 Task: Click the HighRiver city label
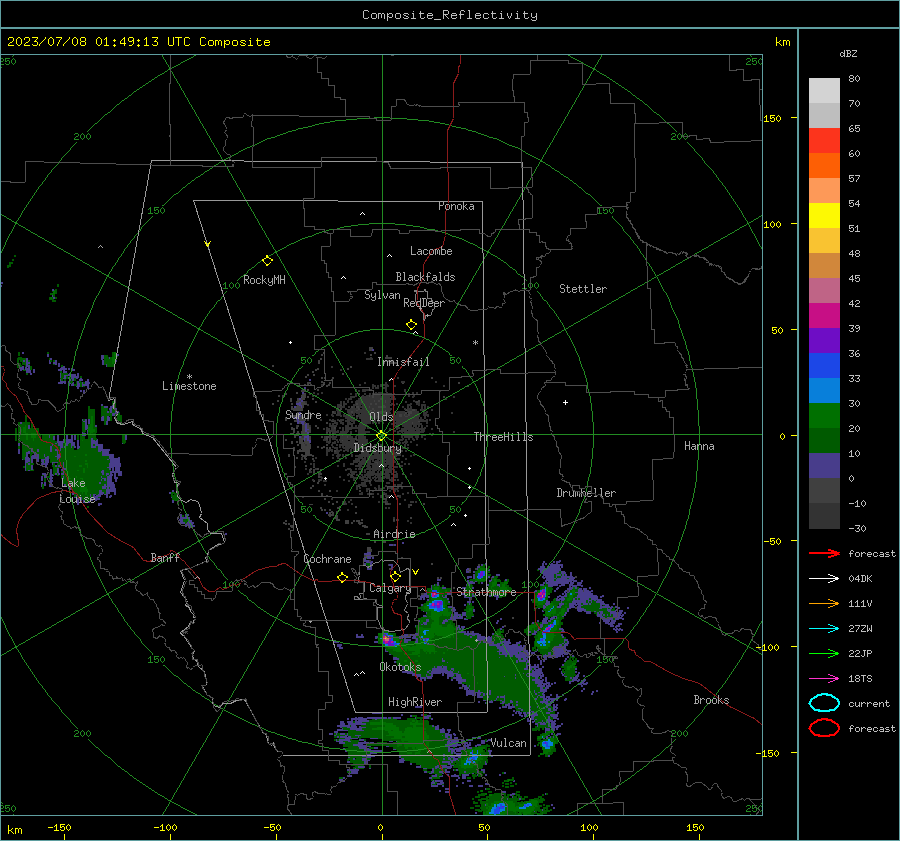415,702
